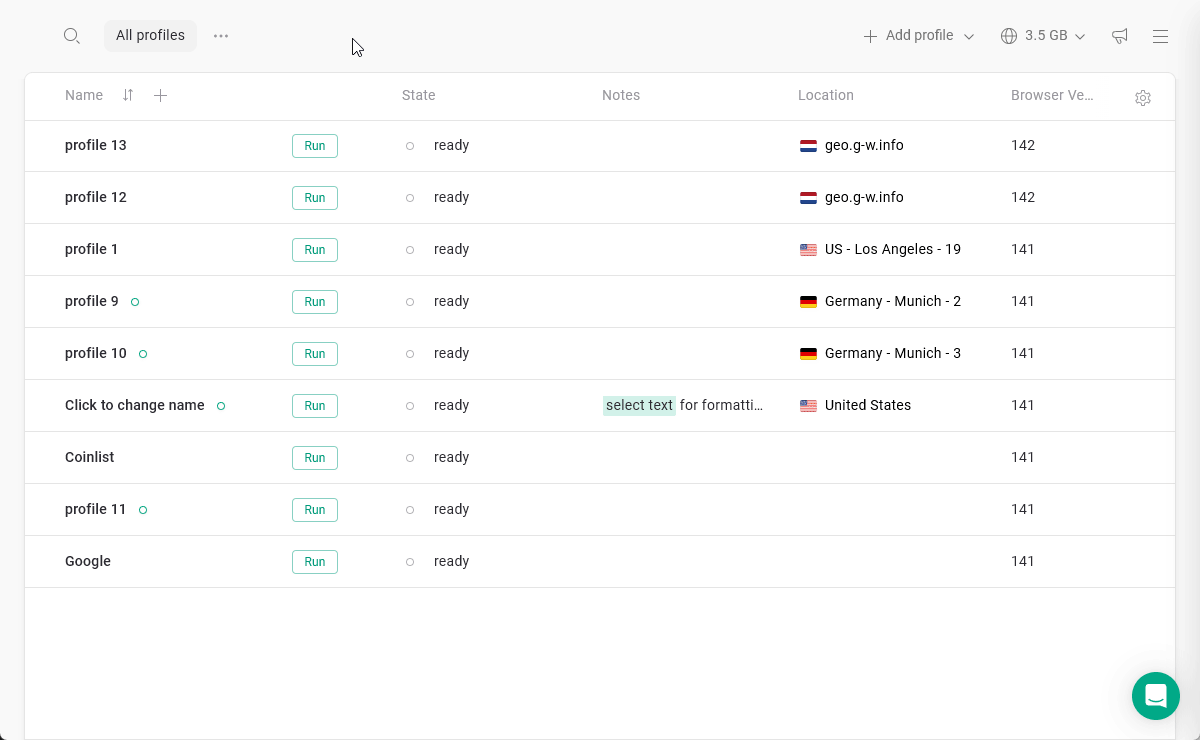Click the state circle for Google
This screenshot has height=740, width=1200.
(410, 562)
